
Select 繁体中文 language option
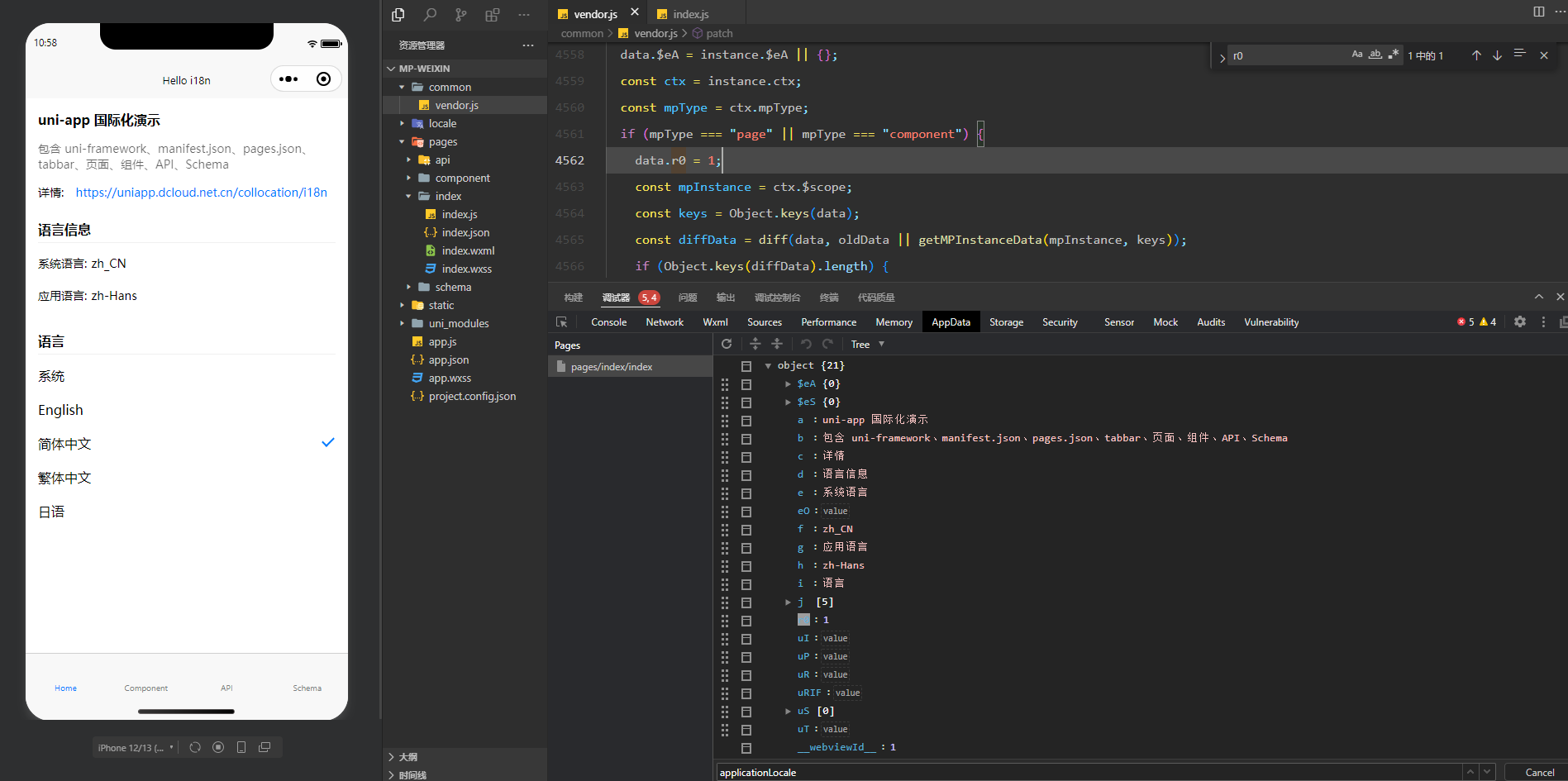(x=64, y=478)
